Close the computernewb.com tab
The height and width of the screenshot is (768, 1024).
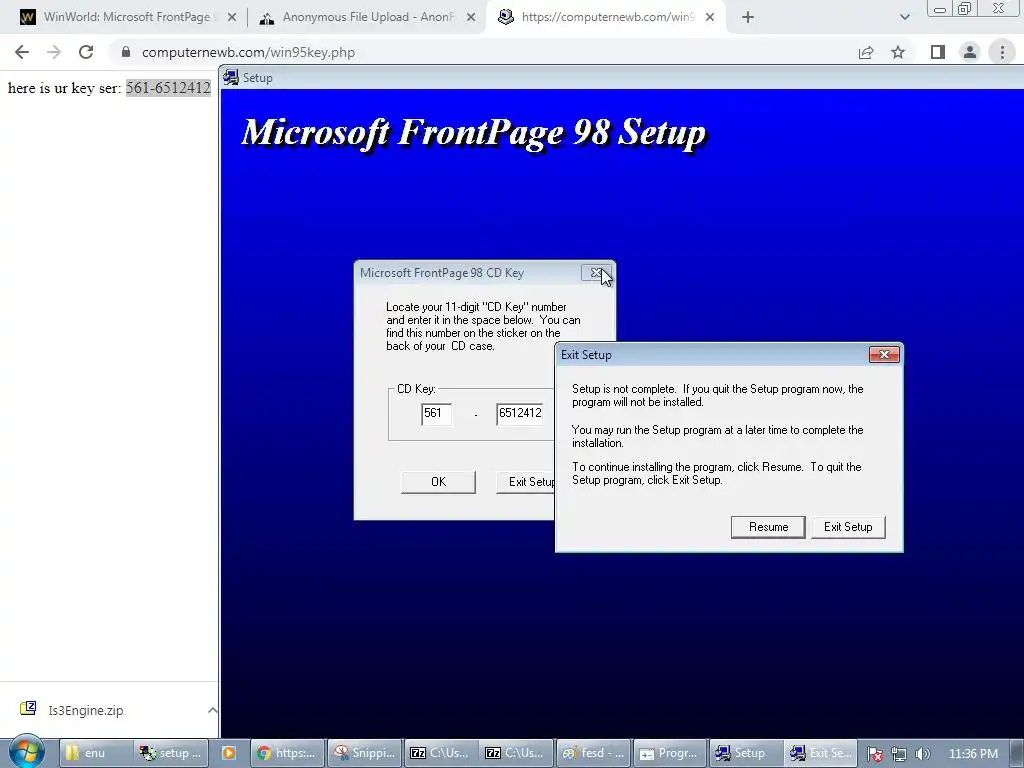coord(710,18)
